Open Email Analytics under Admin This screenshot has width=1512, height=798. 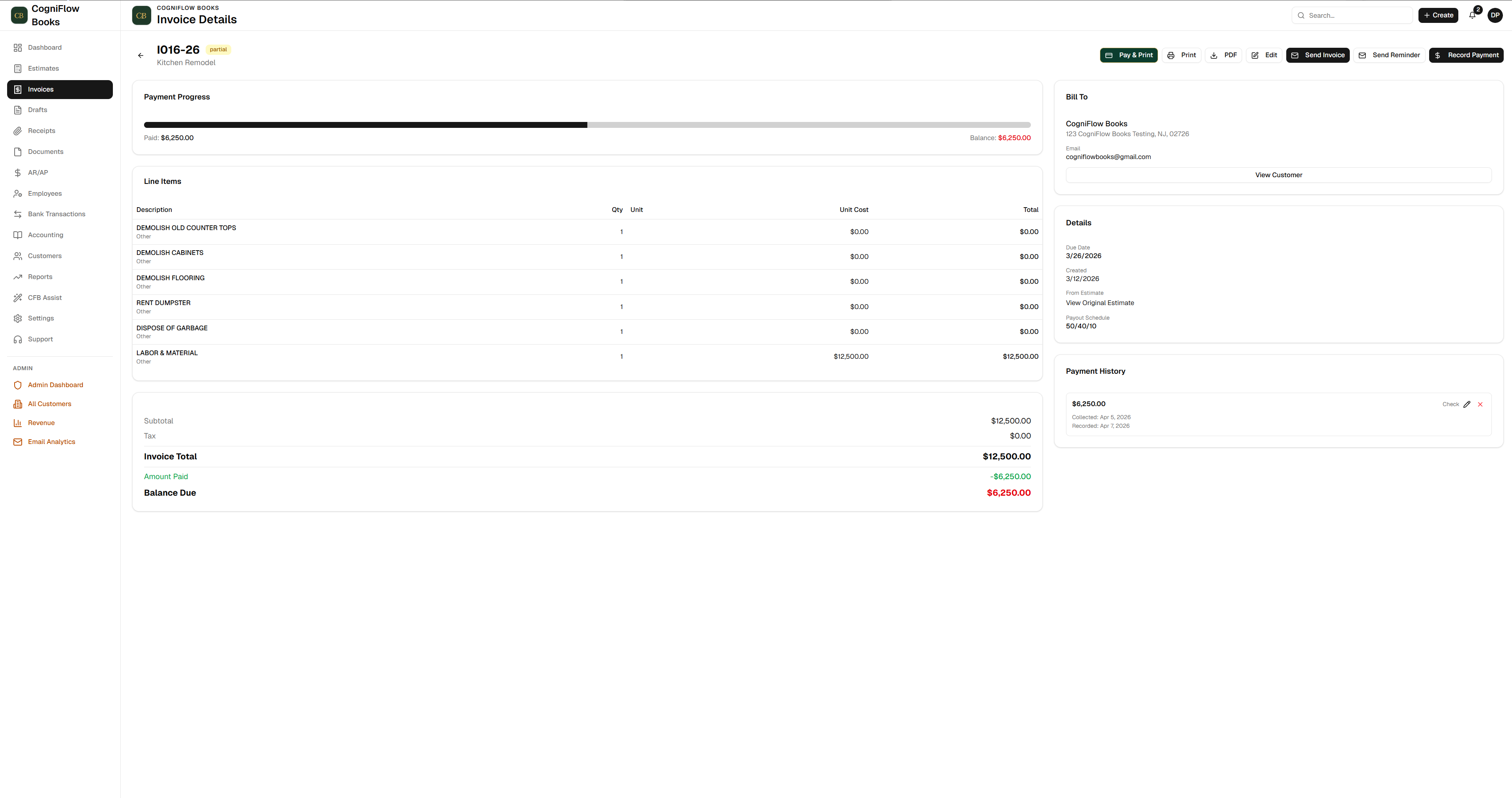(51, 441)
